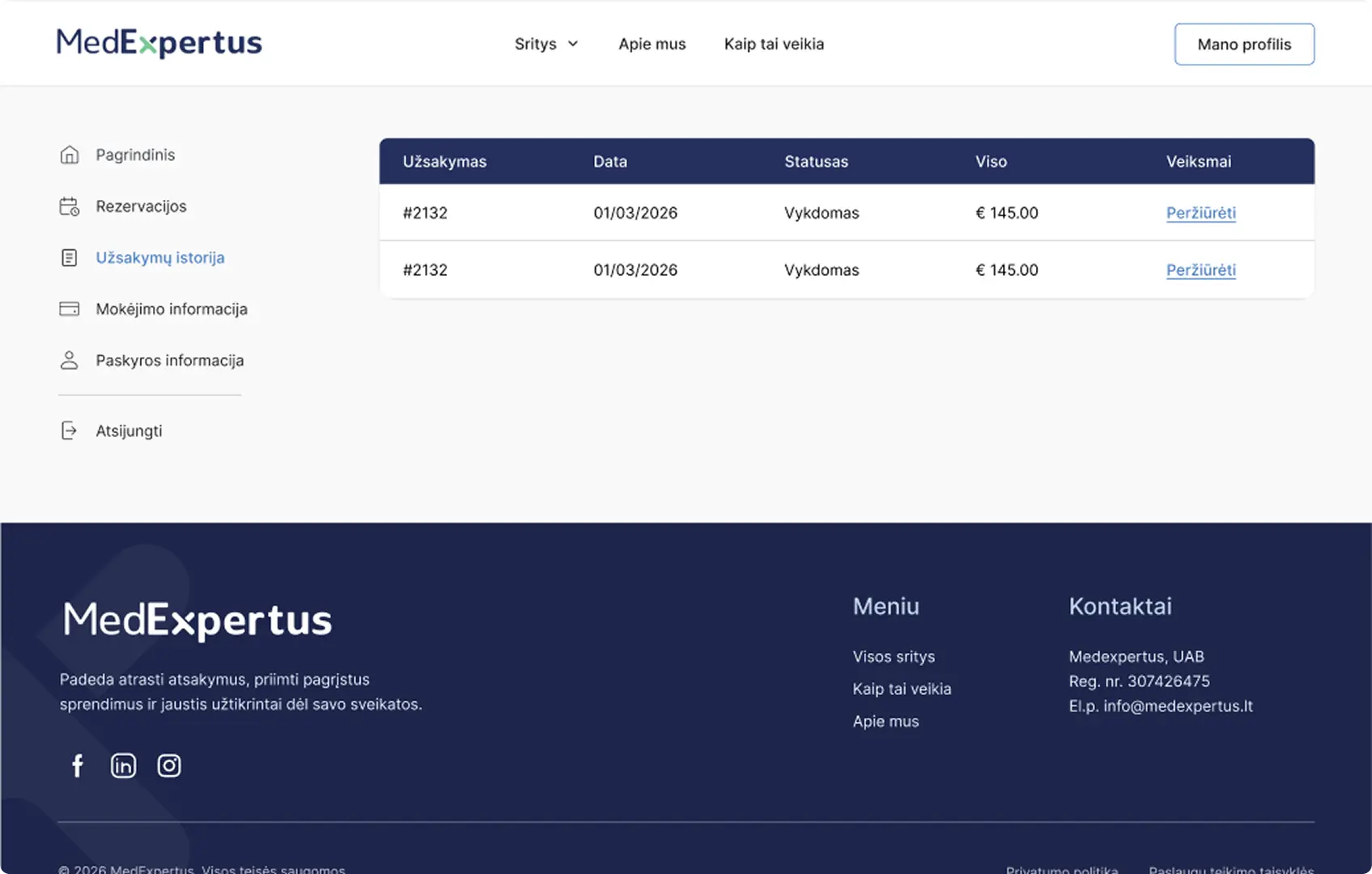1372x874 pixels.
Task: Click Atsijungti to log out
Action: click(111, 431)
